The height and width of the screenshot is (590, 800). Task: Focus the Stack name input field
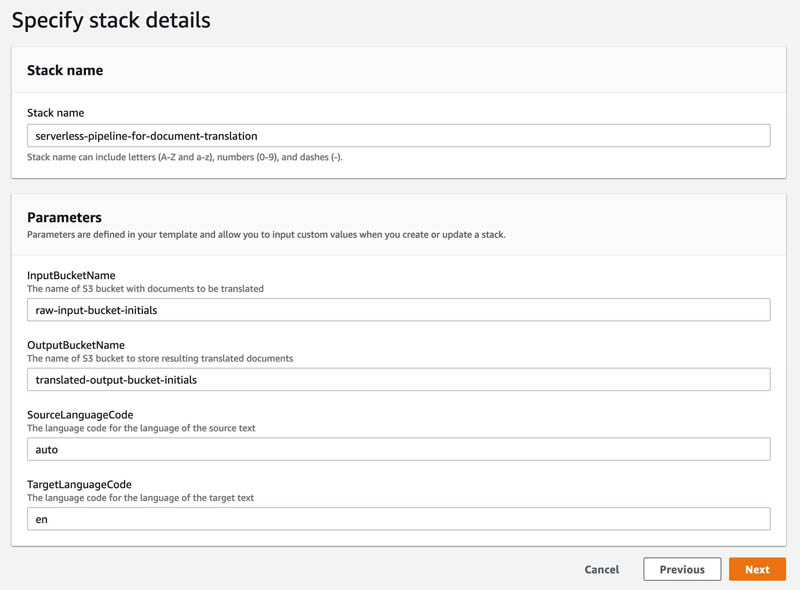click(398, 136)
